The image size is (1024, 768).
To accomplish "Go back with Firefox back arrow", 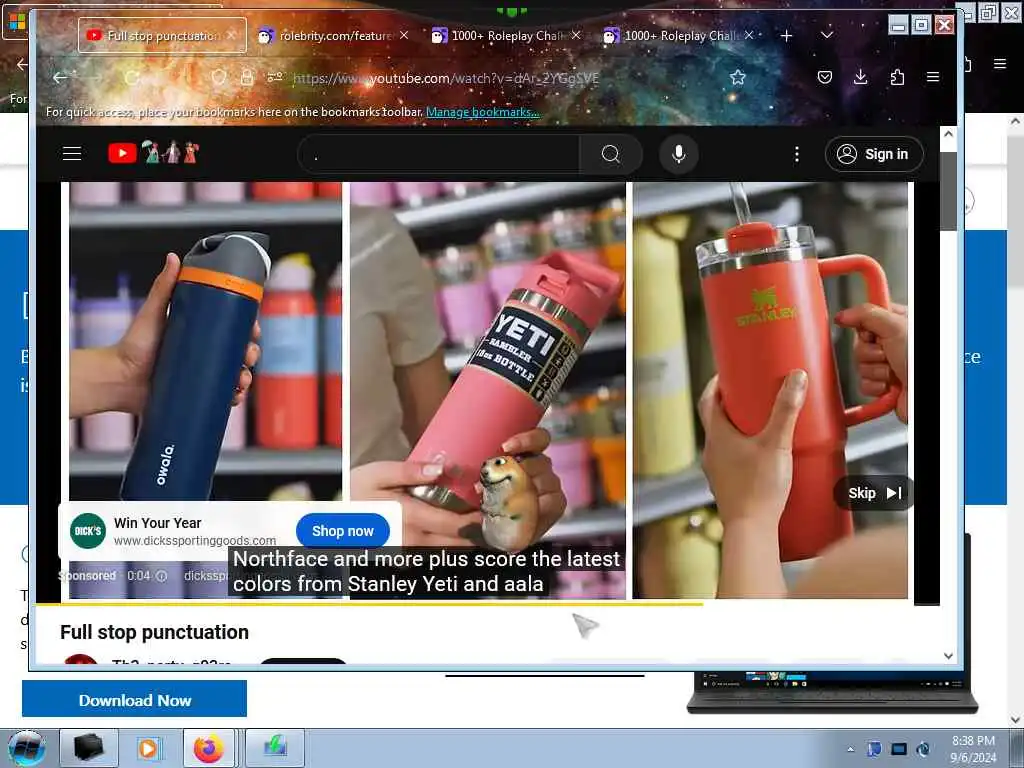I will [x=60, y=78].
